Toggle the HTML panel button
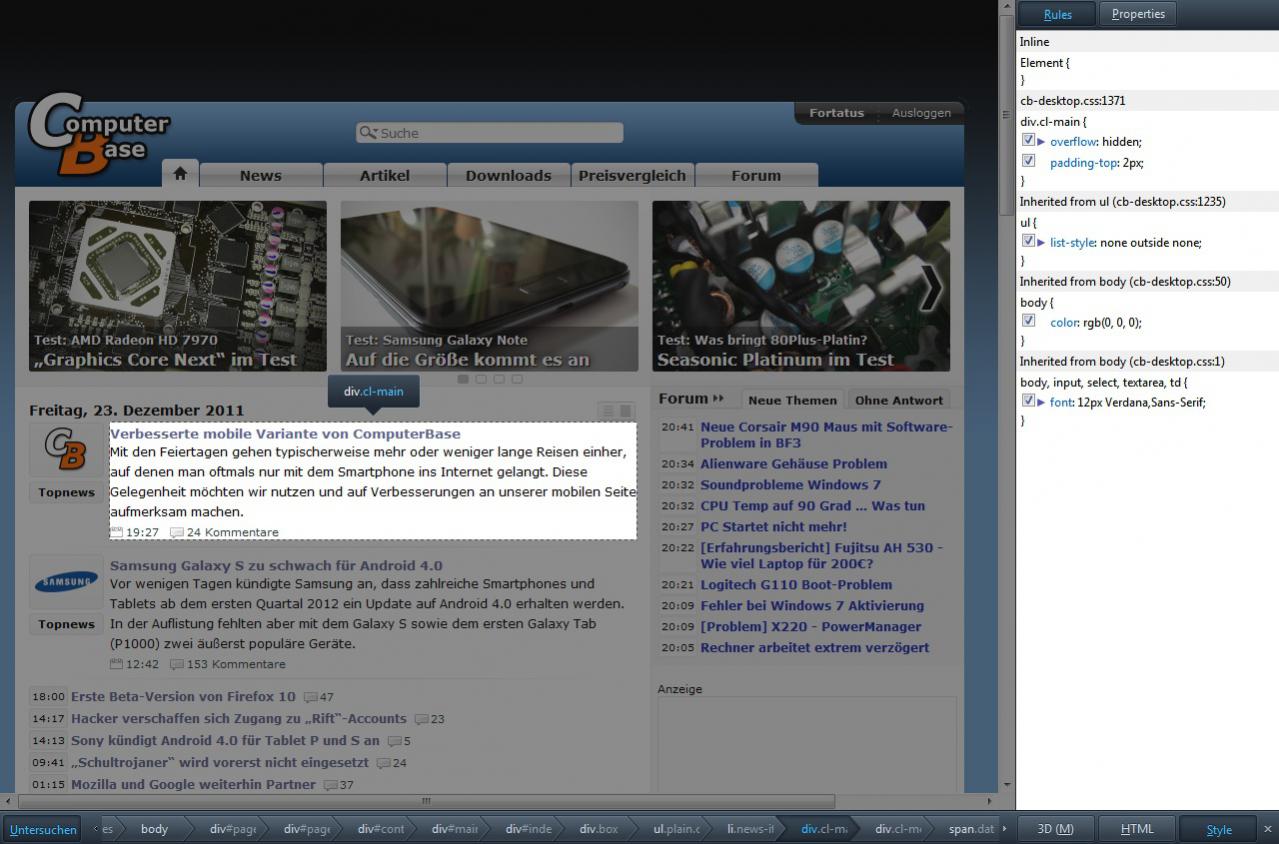 1137,829
